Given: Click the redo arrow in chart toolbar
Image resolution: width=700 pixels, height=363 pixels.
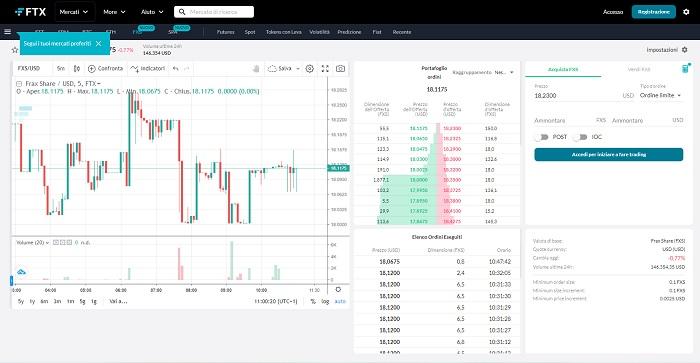Looking at the screenshot, I should 187,68.
